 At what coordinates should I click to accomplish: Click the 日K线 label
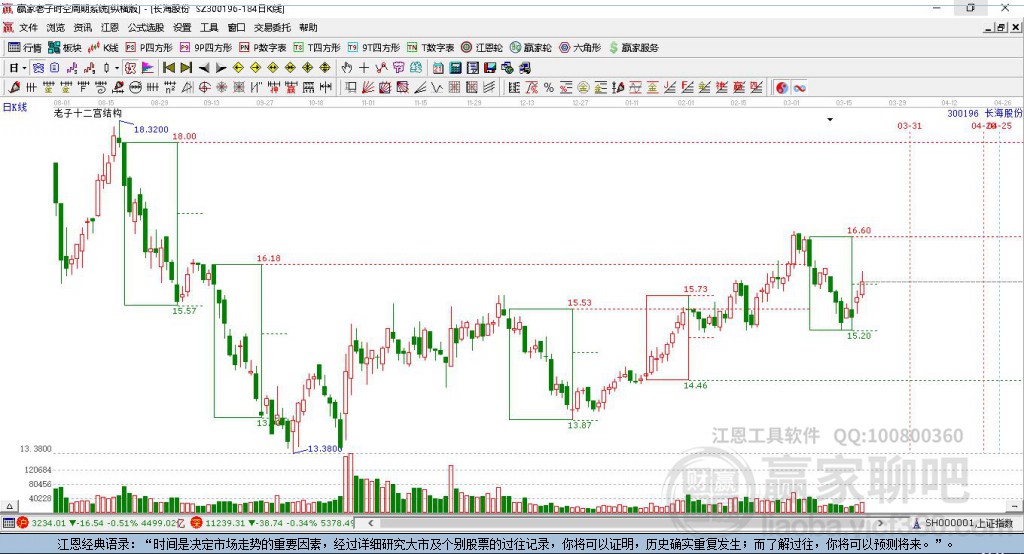click(x=15, y=107)
